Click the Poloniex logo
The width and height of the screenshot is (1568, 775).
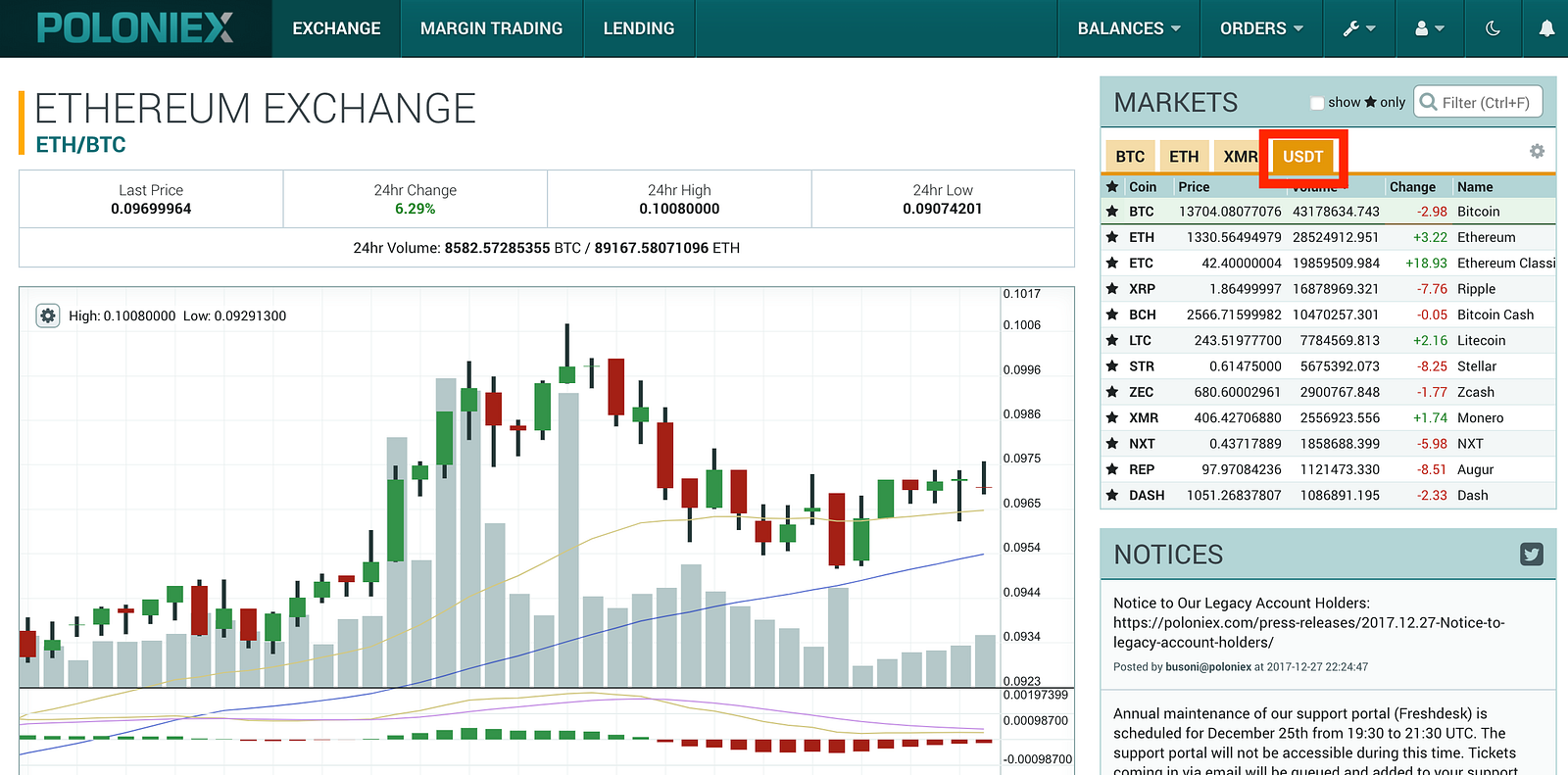(x=135, y=28)
